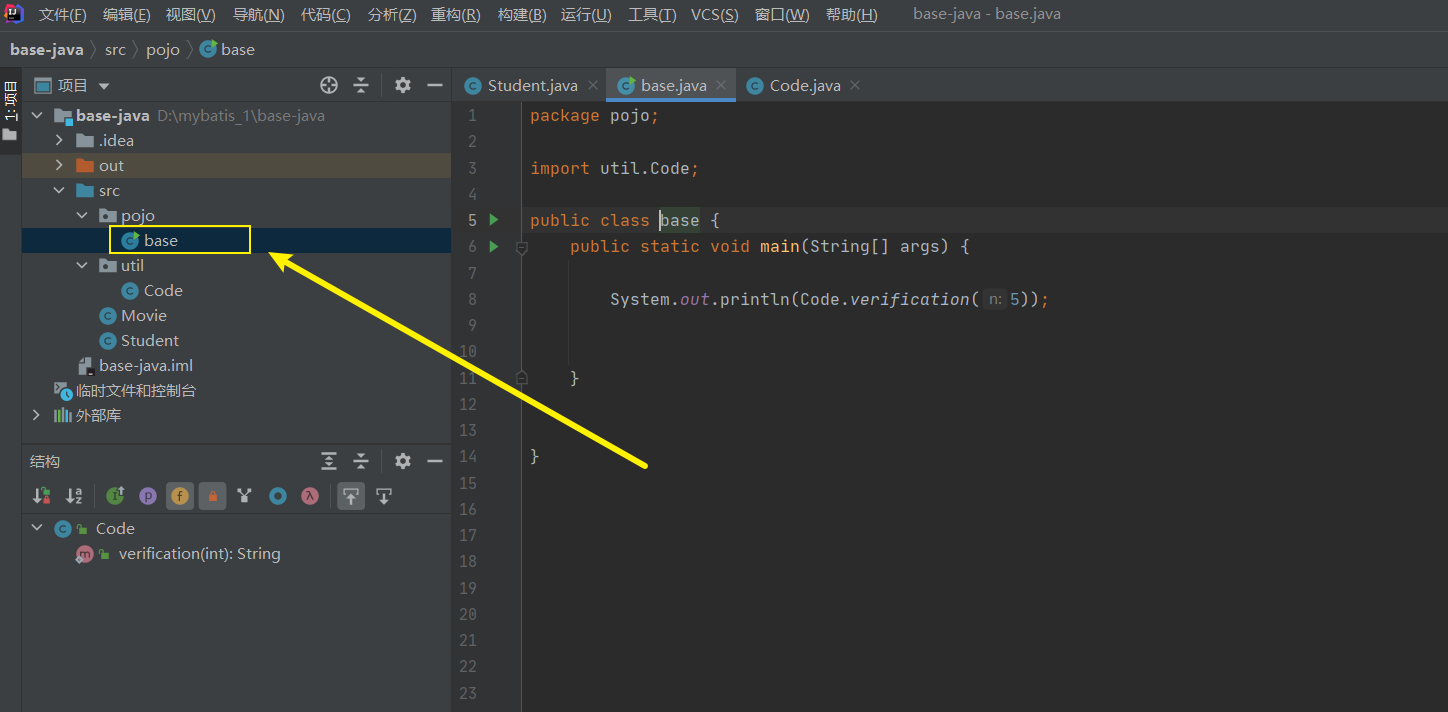The height and width of the screenshot is (712, 1448).
Task: Collapse the src folder
Action: pyautogui.click(x=59, y=190)
